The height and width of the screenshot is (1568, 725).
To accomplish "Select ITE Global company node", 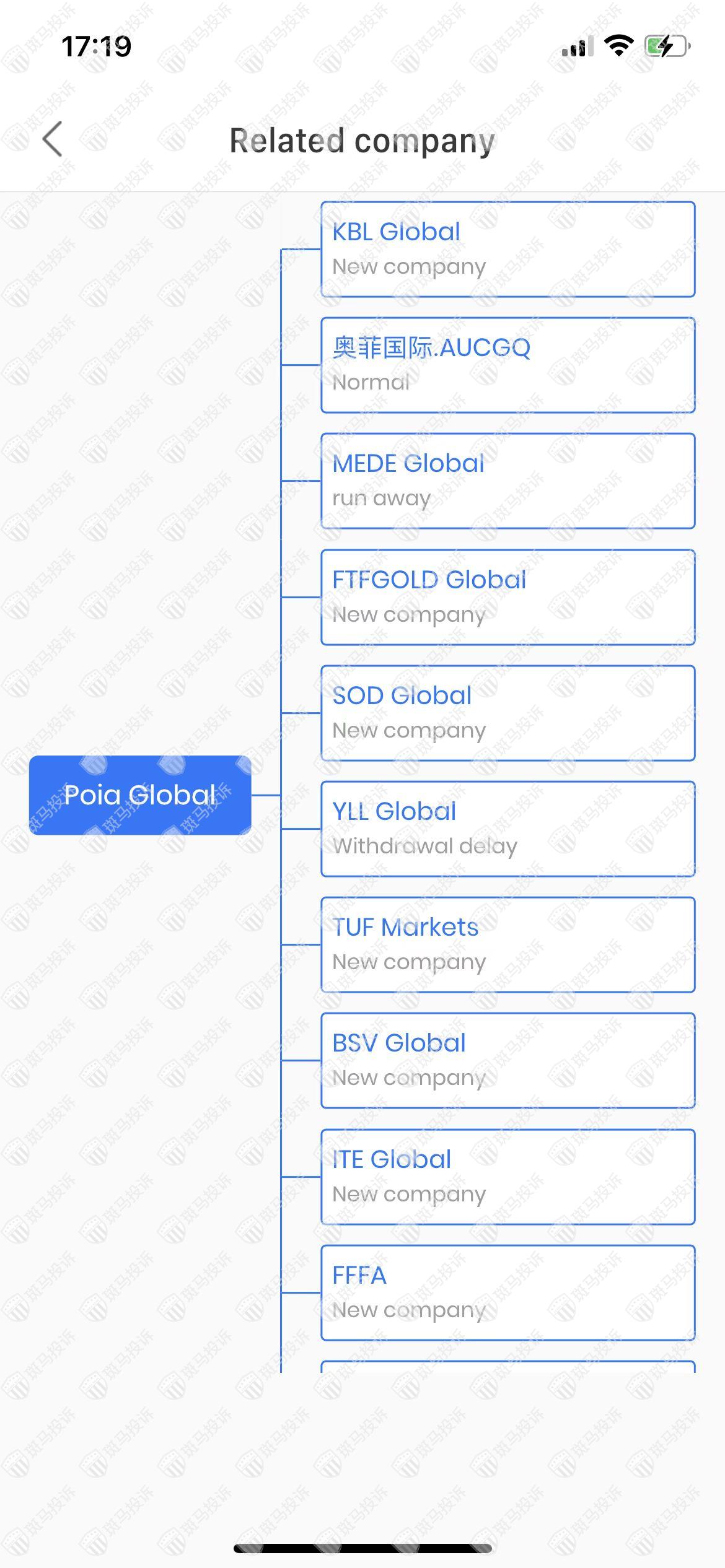I will click(507, 1177).
